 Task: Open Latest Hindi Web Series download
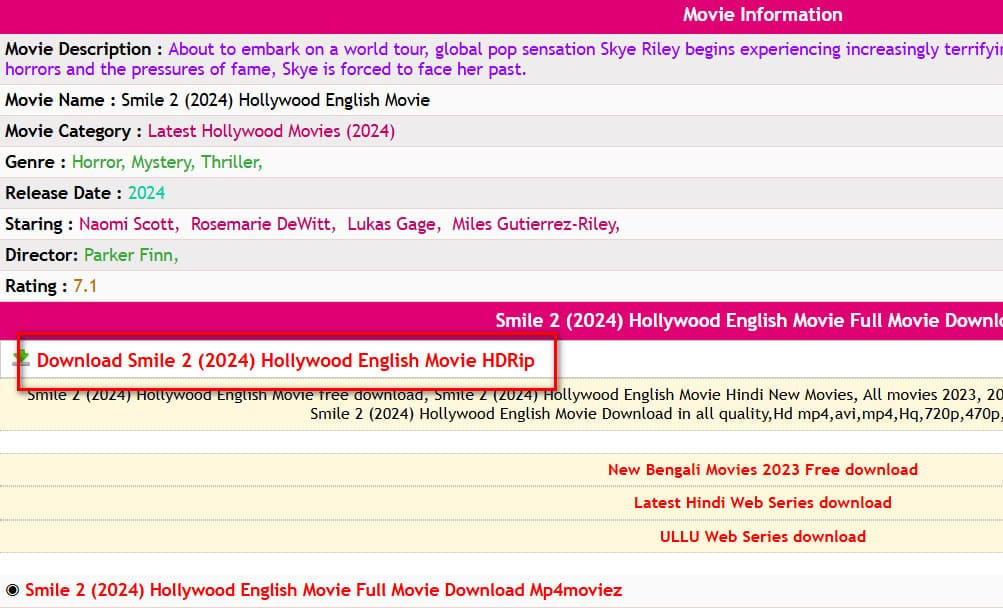762,503
